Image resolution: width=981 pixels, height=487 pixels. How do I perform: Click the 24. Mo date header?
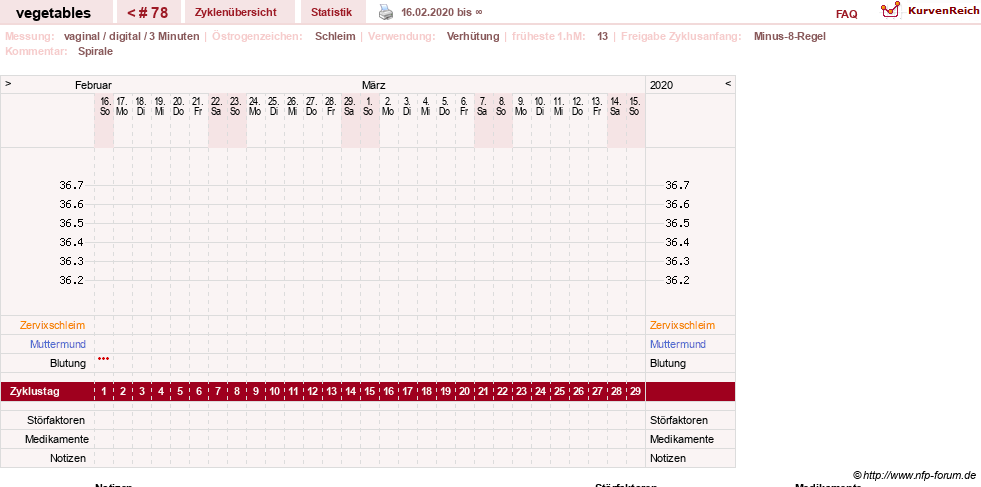[256, 106]
